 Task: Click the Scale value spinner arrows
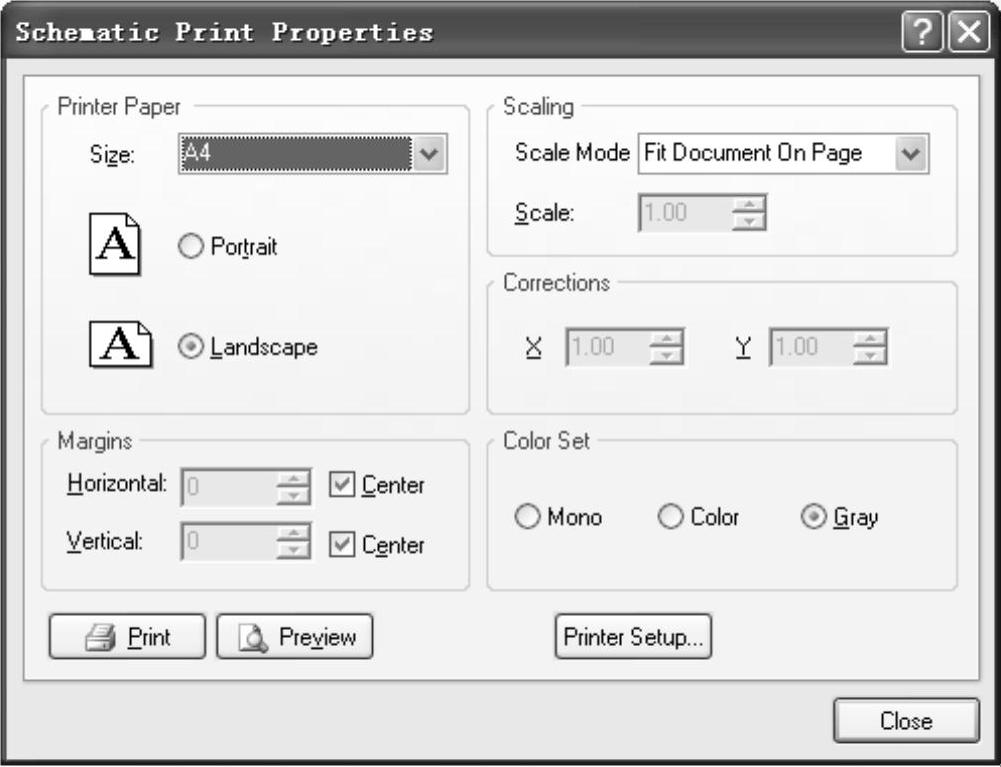748,212
